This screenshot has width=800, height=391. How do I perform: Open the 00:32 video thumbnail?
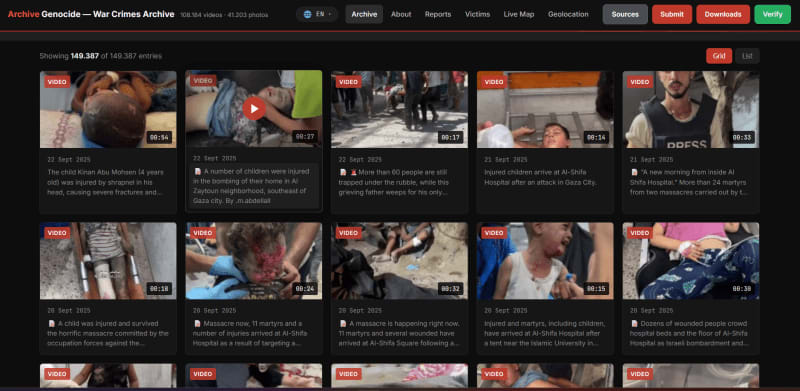click(x=399, y=261)
